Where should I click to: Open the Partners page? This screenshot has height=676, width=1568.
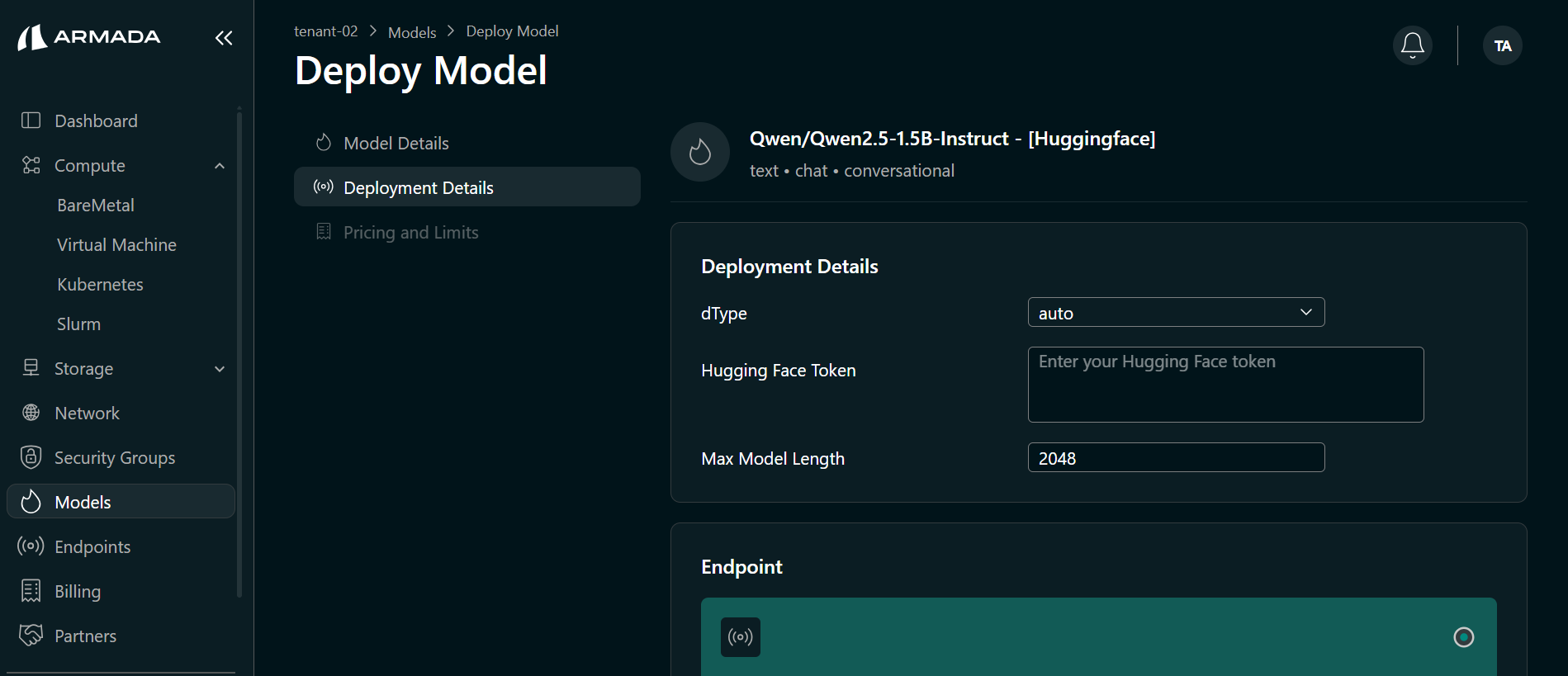121,636
